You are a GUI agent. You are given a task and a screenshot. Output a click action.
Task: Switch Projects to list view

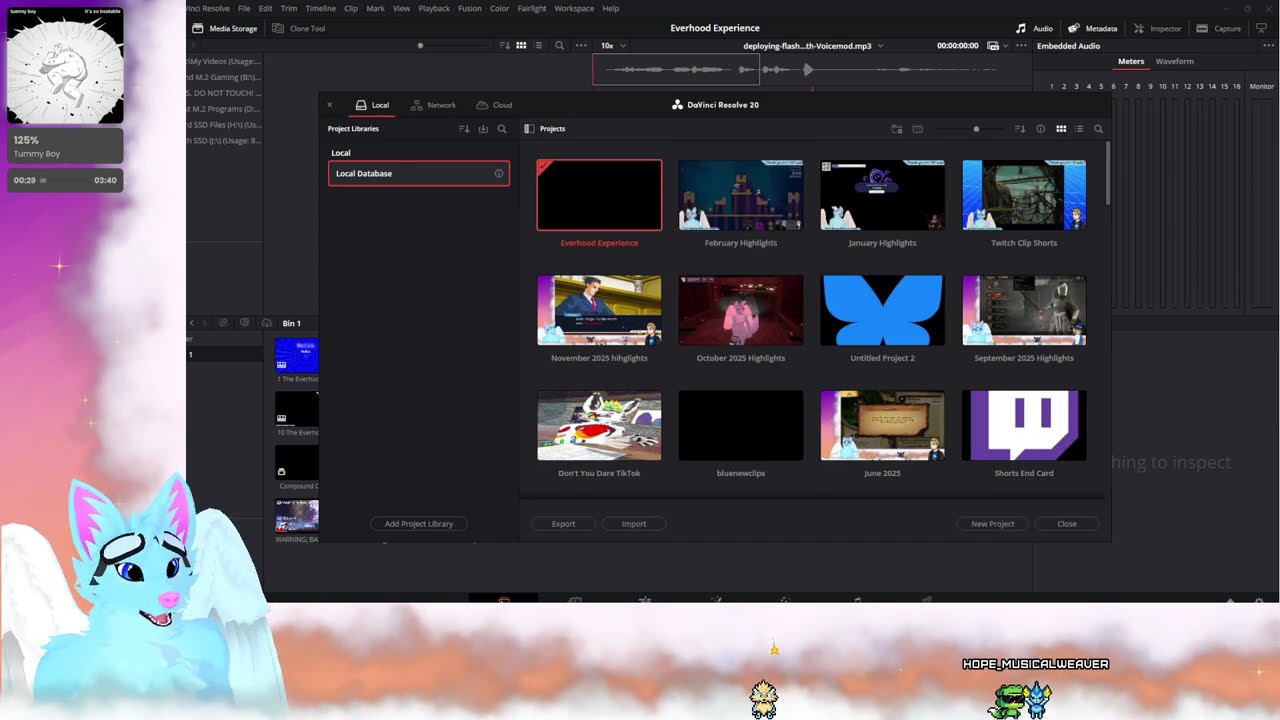[1079, 129]
